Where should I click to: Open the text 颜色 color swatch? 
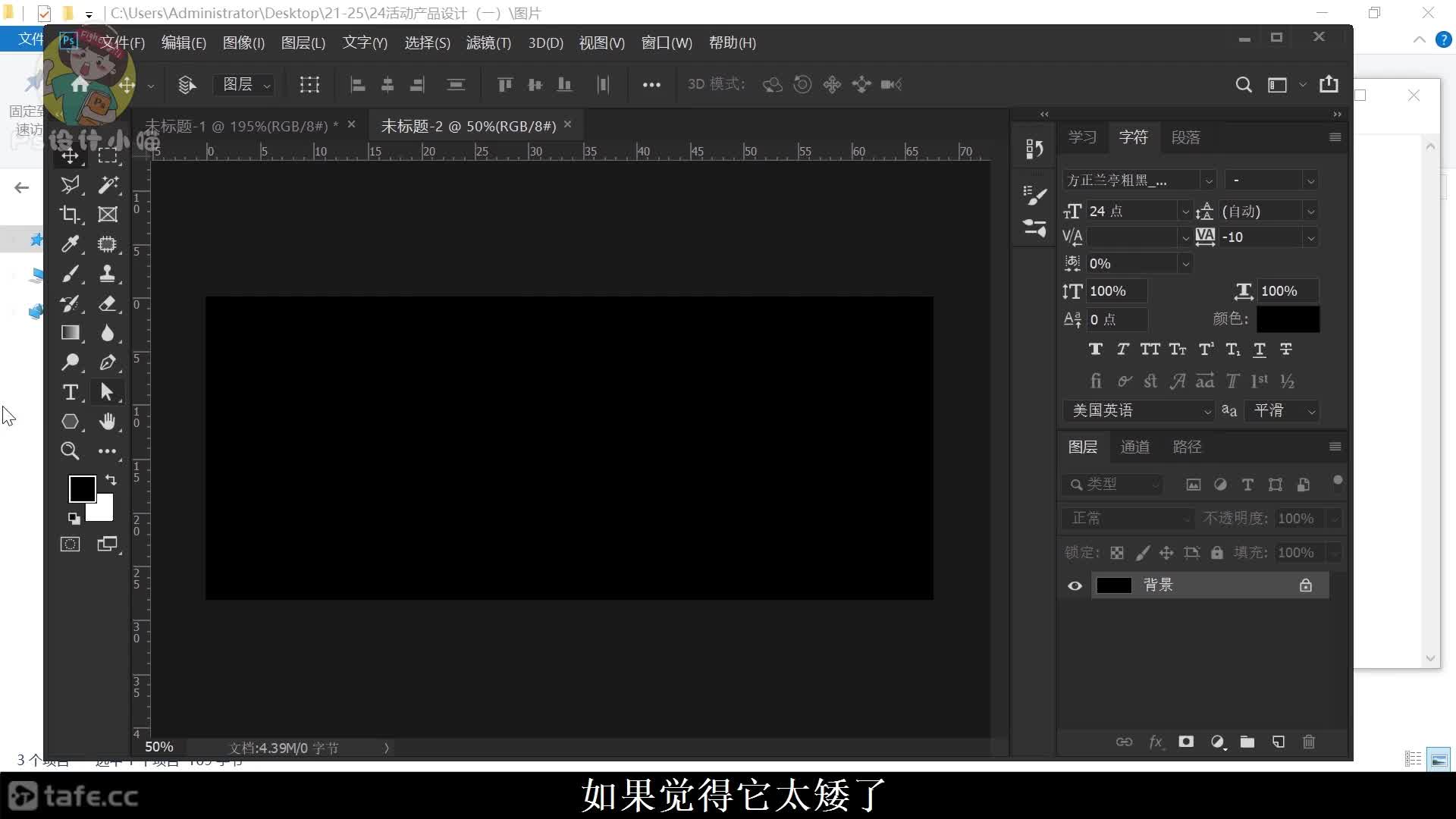[1288, 319]
